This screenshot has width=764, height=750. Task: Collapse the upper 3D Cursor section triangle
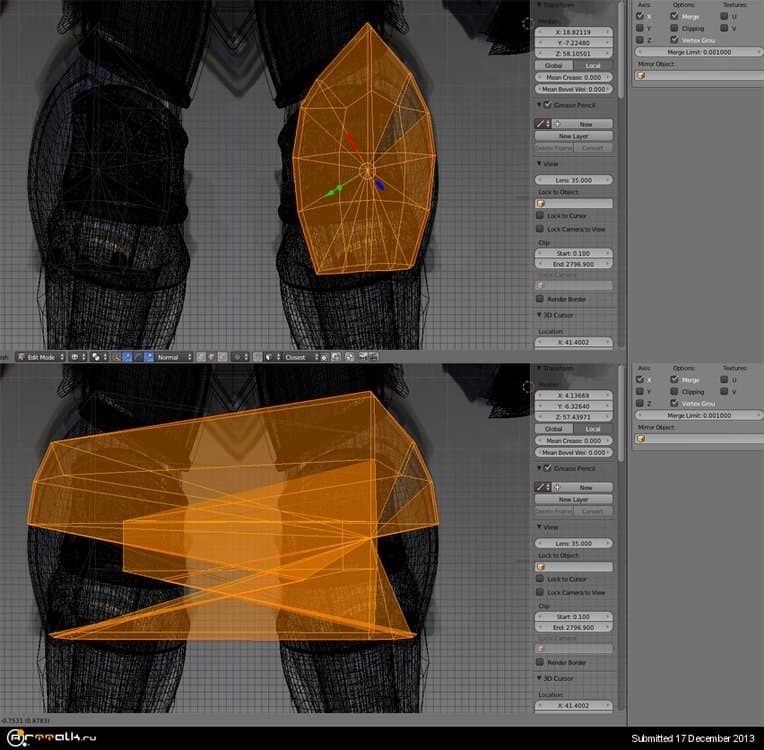tap(539, 315)
